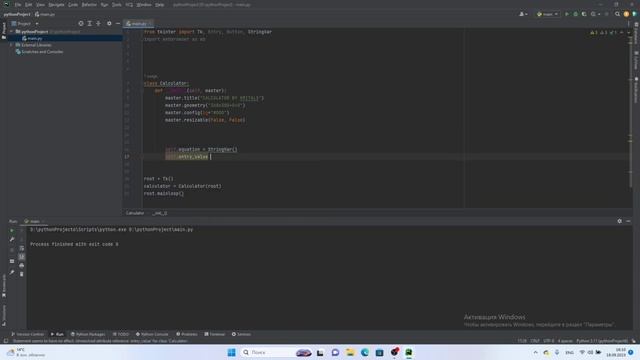640x360 pixels.
Task: Rerun main using the green arrow in the Run panel
Action: (12, 231)
